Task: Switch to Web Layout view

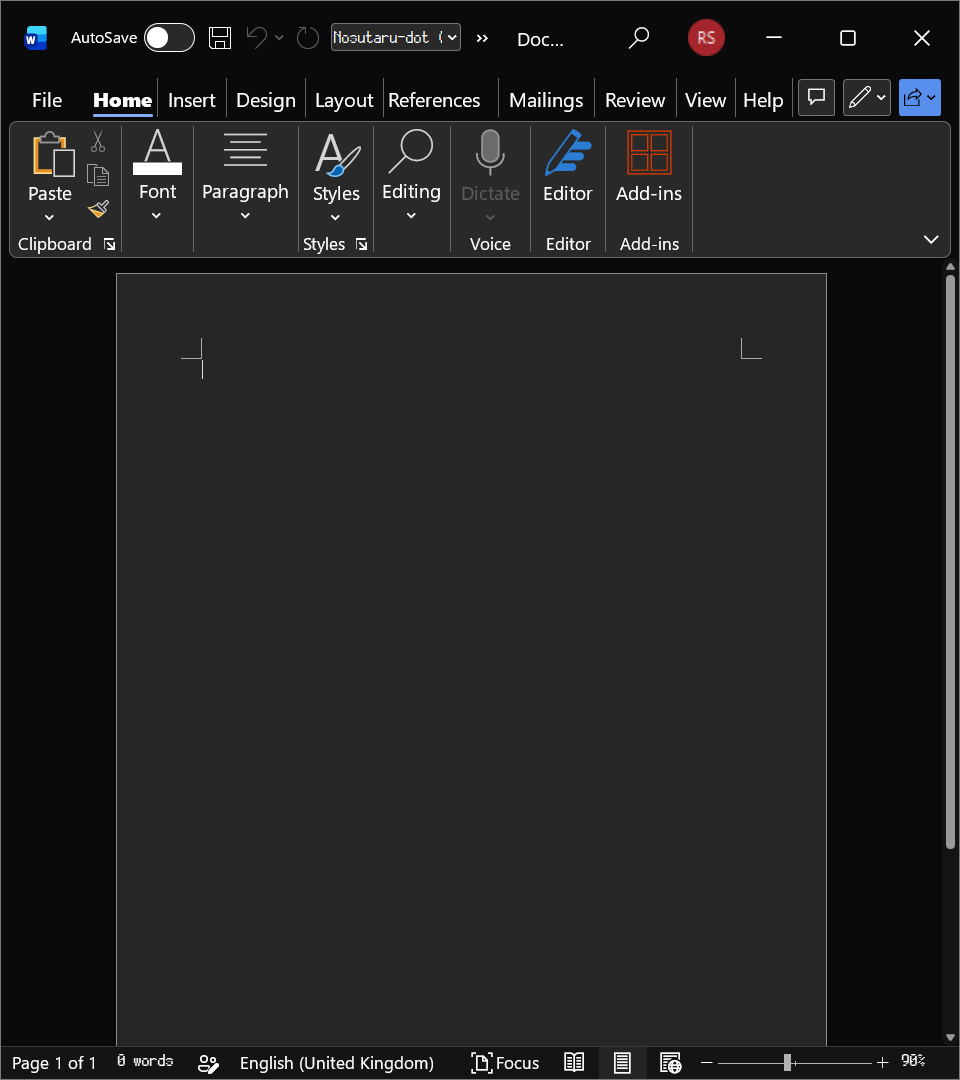Action: (x=670, y=1063)
